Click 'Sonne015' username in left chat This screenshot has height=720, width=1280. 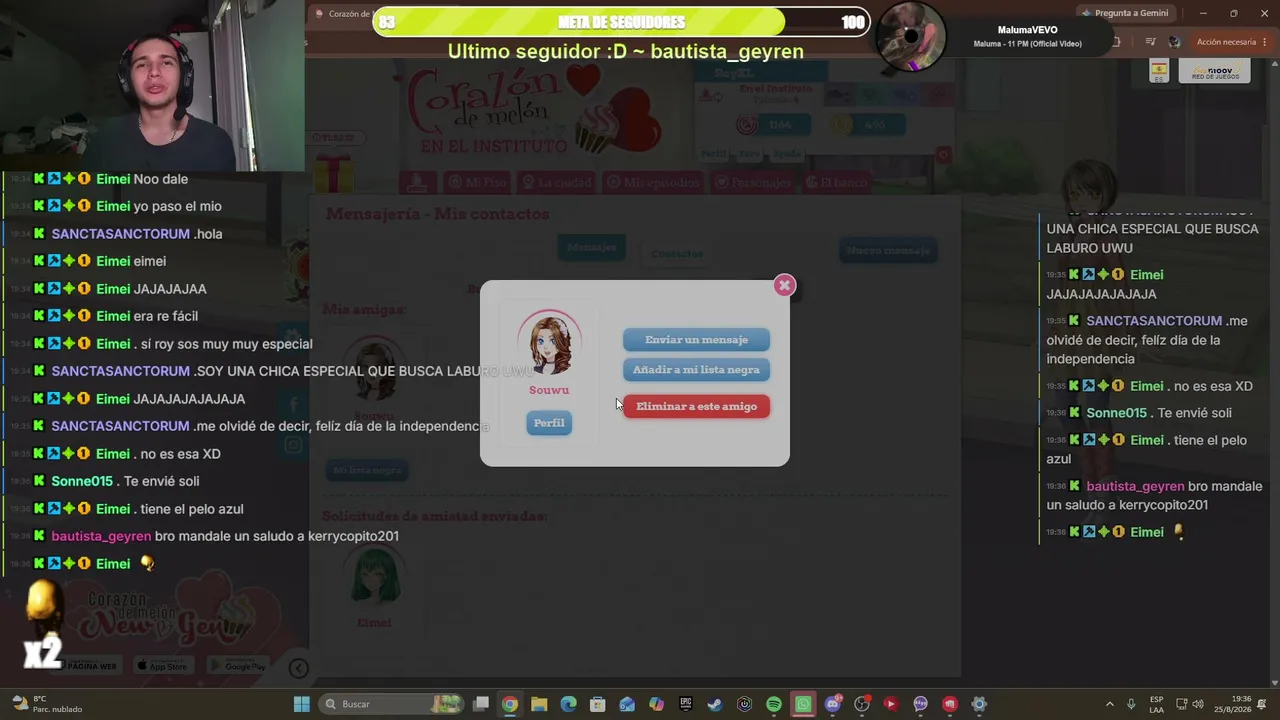(82, 481)
